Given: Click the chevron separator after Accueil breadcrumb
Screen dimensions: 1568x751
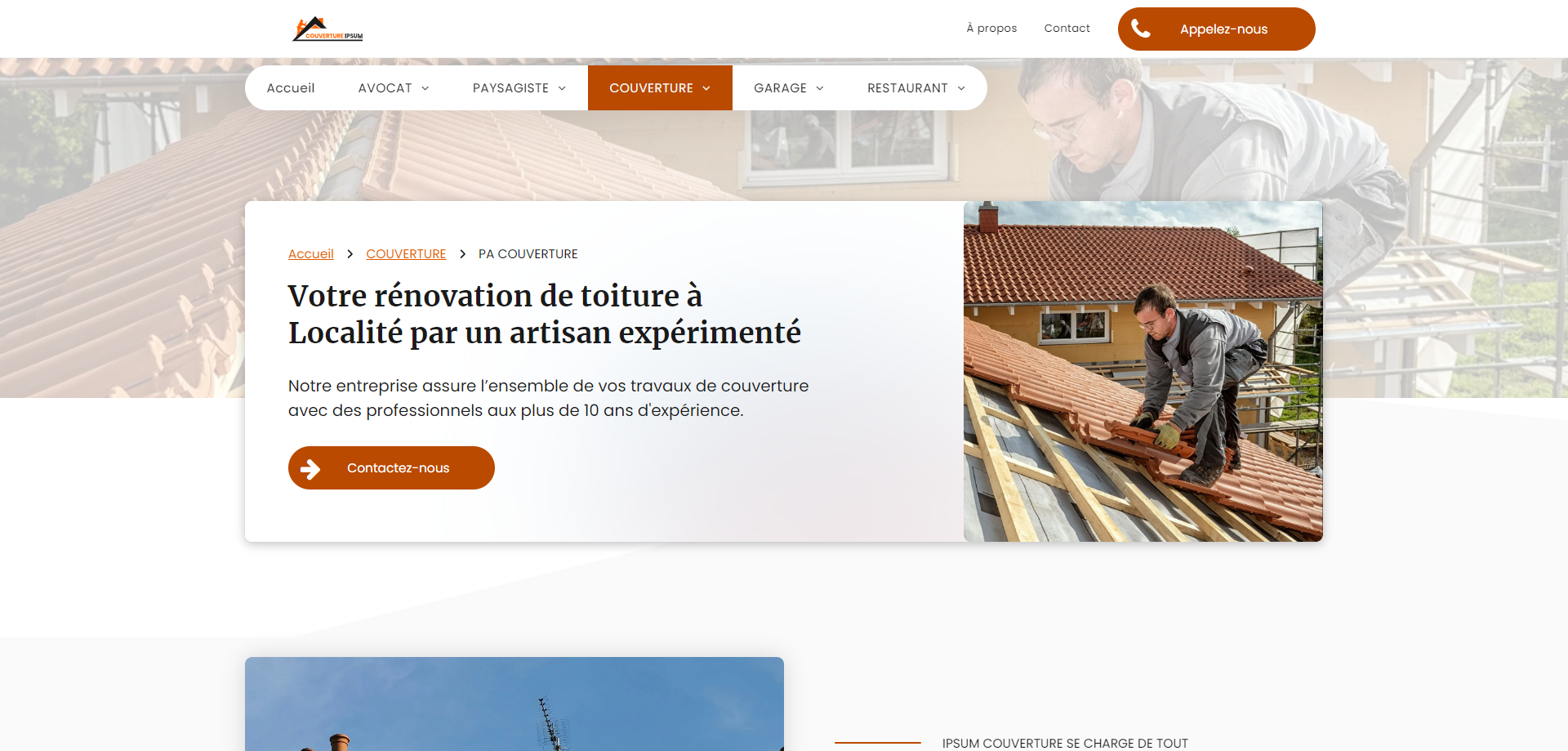Looking at the screenshot, I should coord(350,254).
